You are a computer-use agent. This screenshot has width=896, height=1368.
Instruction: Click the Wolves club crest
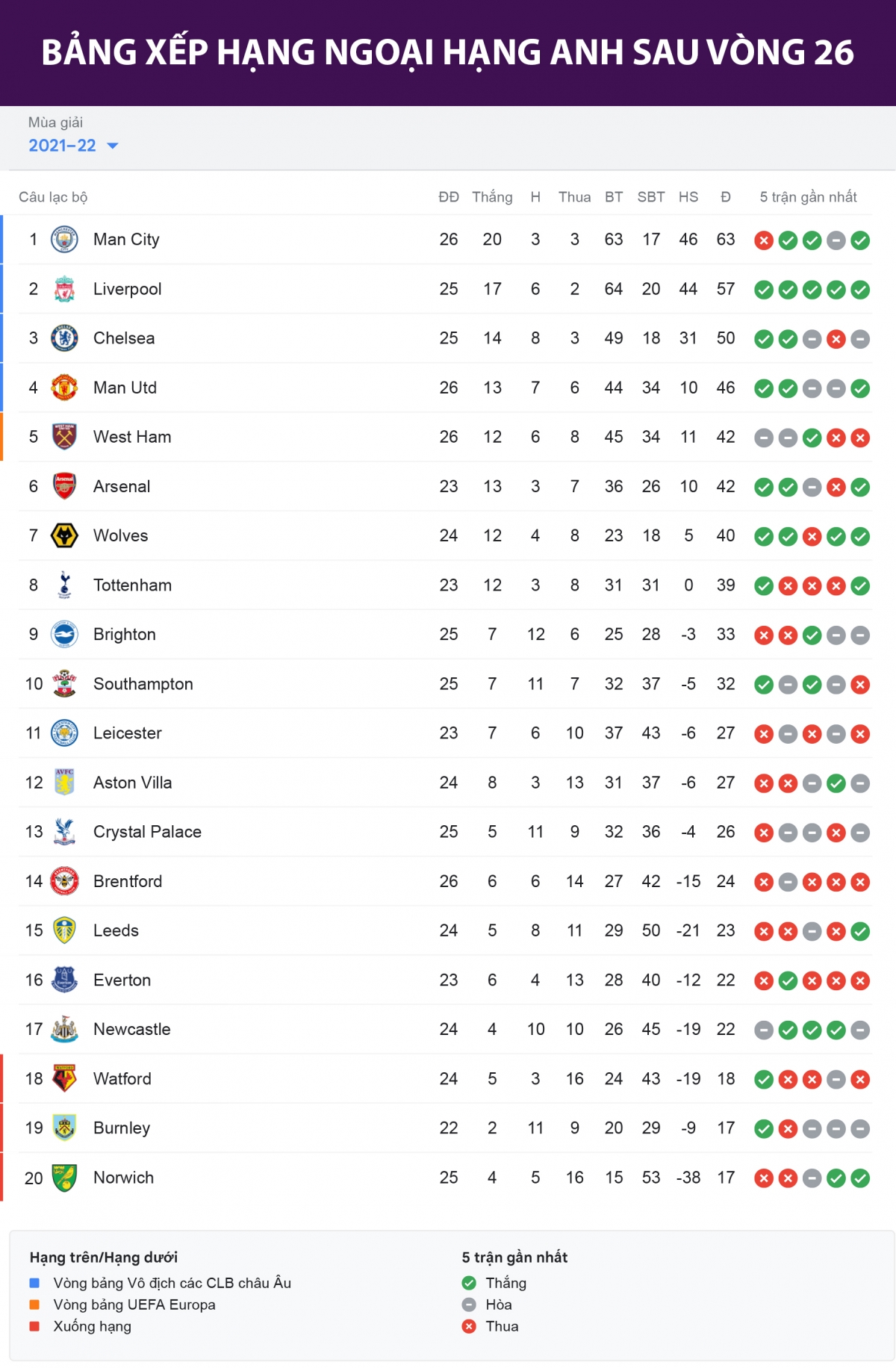[x=64, y=535]
